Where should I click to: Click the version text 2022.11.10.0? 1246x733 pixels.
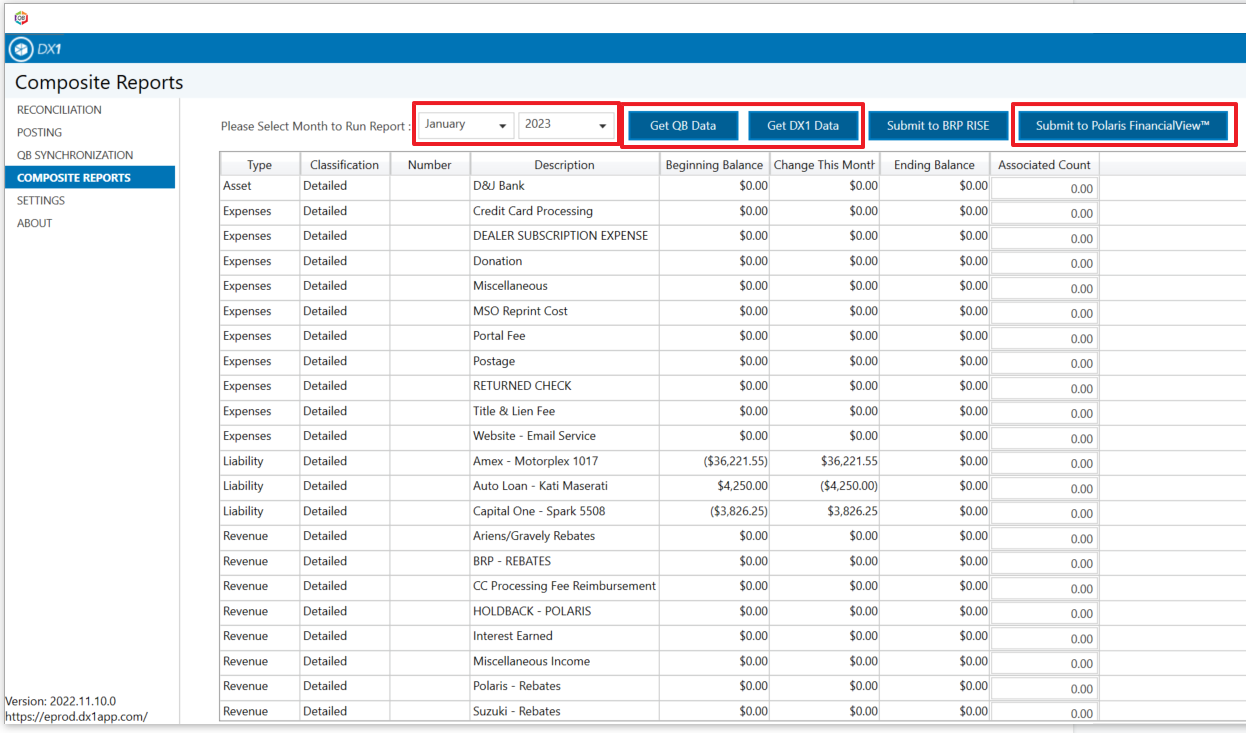[x=60, y=701]
